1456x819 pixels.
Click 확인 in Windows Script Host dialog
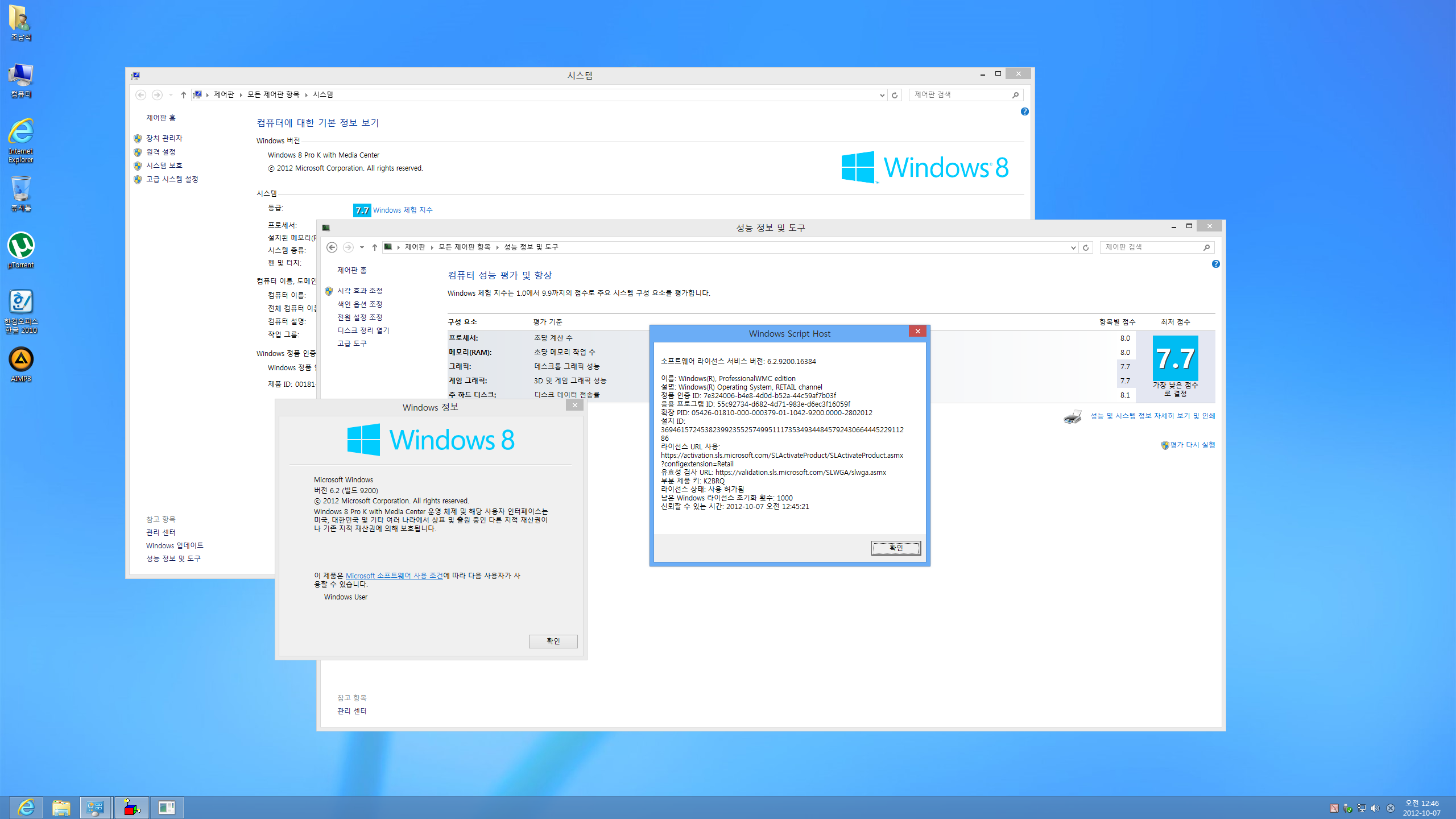(x=896, y=548)
